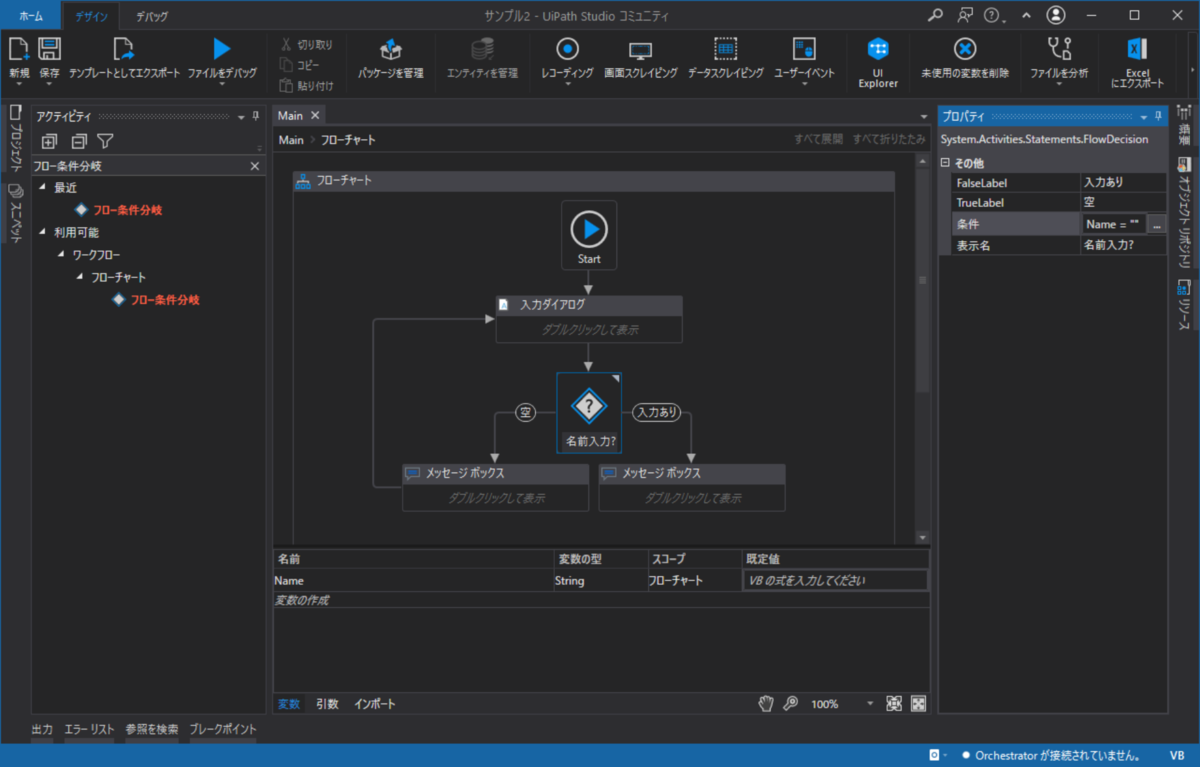Click the Start node in flowchart
The width and height of the screenshot is (1200, 767).
(589, 236)
